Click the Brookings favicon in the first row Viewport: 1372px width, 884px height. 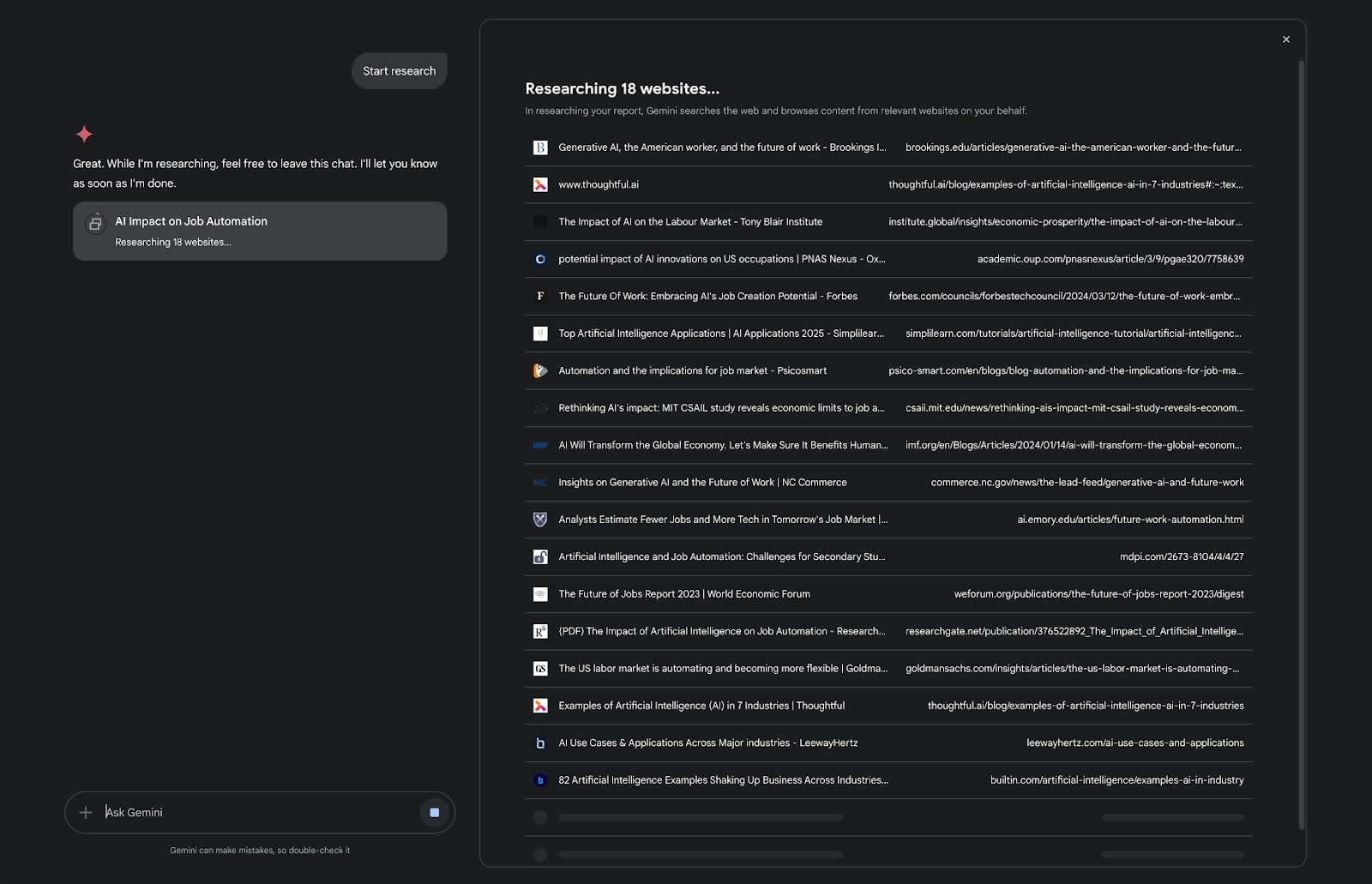pos(540,147)
